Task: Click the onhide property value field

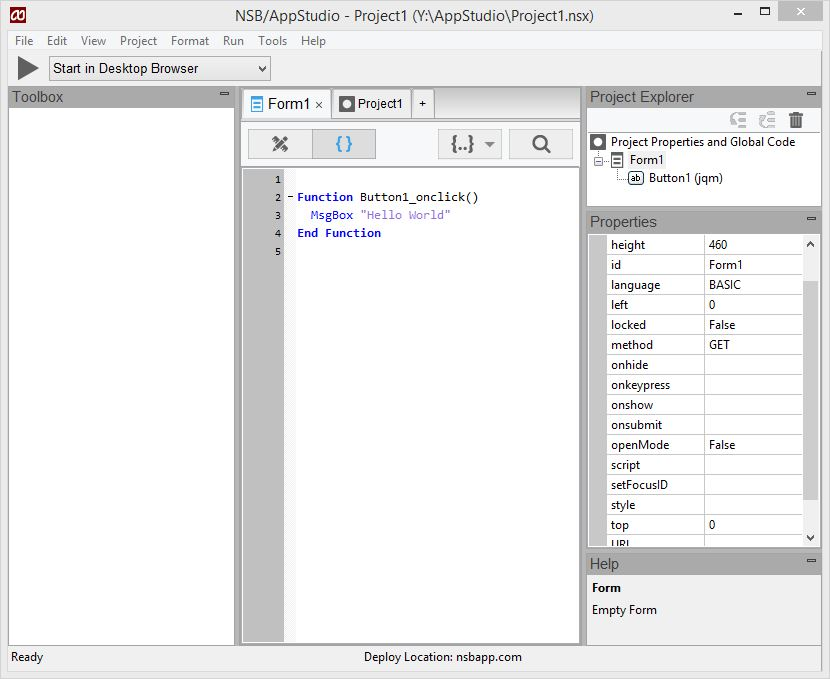Action: (753, 365)
